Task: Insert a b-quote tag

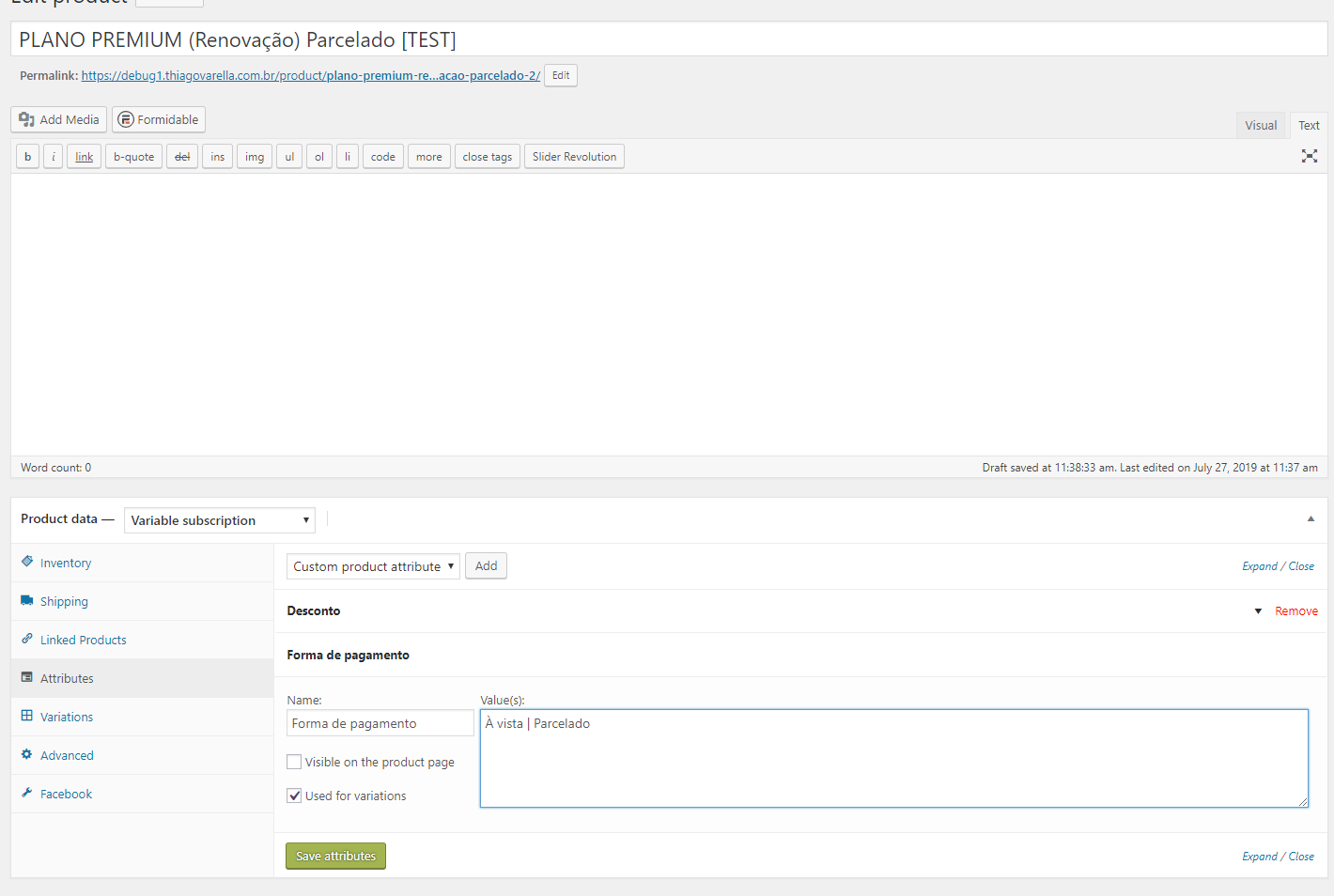Action: [134, 157]
